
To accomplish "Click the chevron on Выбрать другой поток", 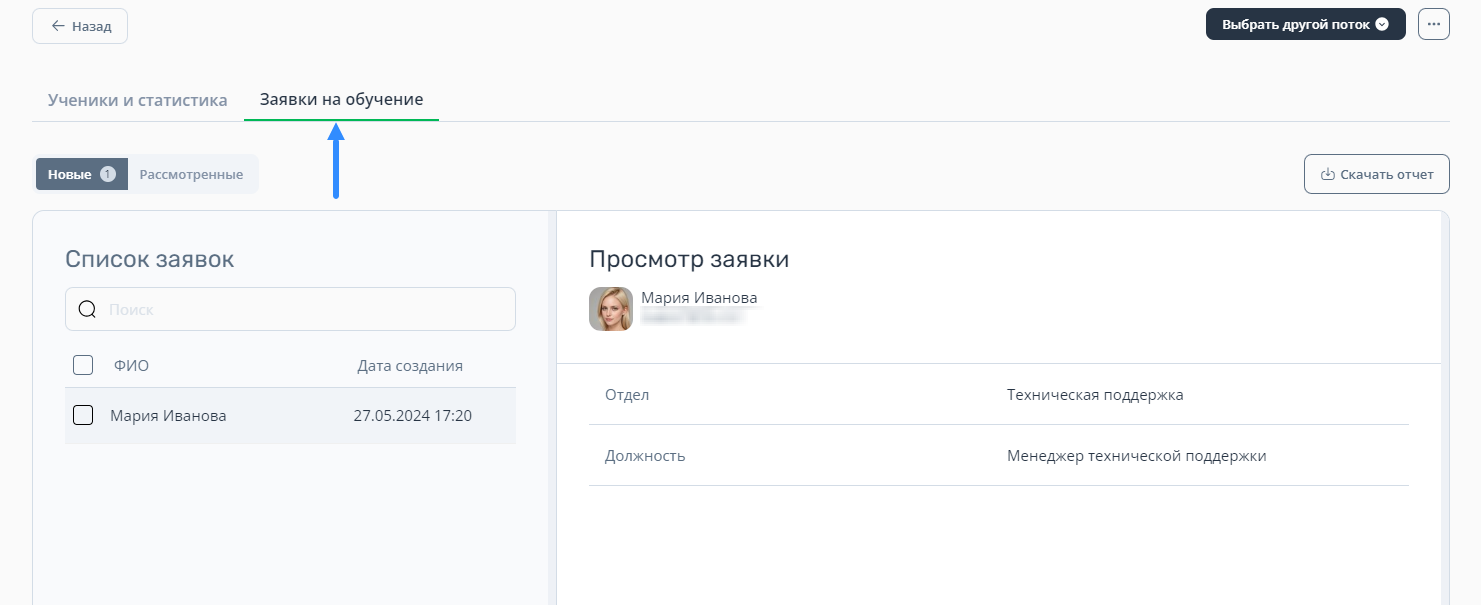I will [x=1382, y=25].
